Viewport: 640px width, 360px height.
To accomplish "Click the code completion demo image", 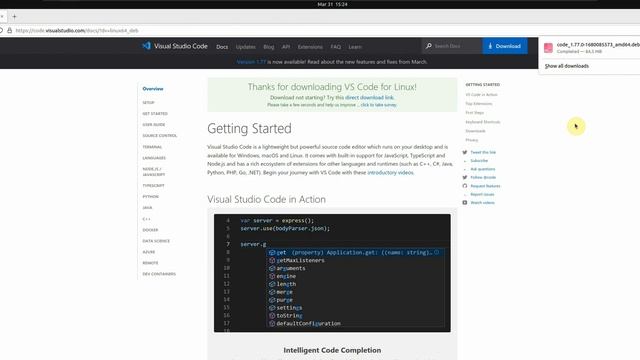I will pos(332,273).
